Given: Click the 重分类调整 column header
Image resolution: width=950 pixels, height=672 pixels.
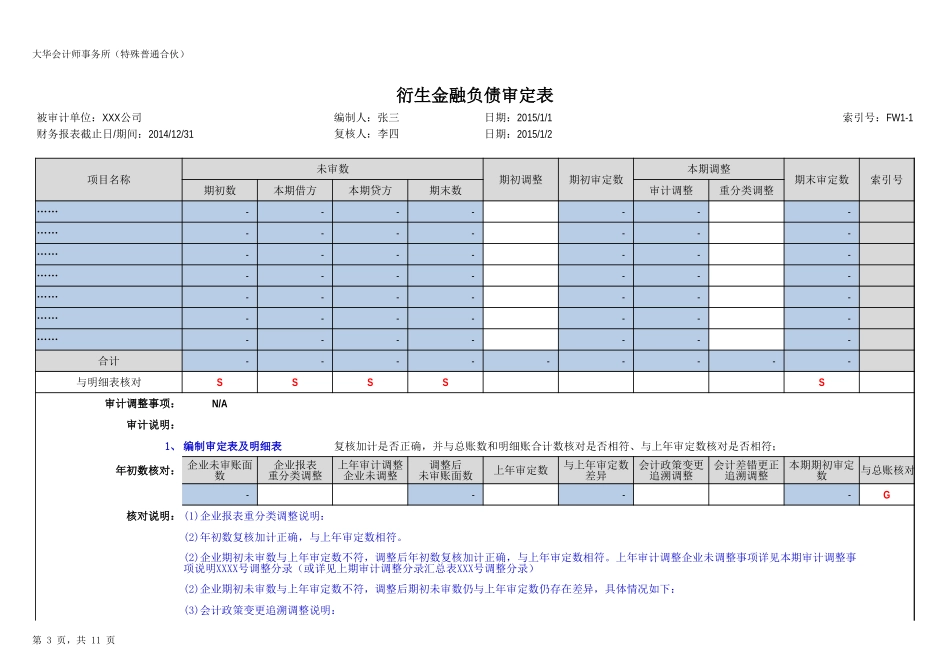Looking at the screenshot, I should (746, 190).
